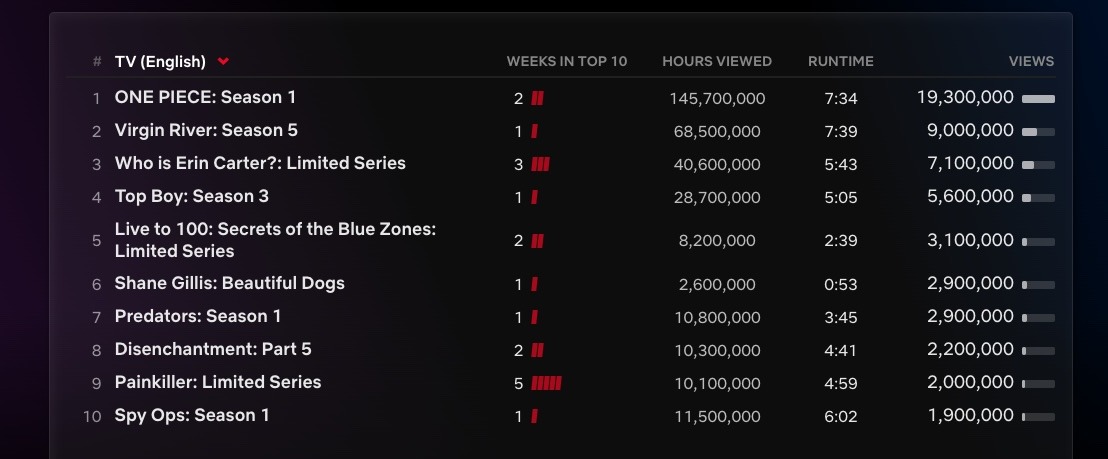Select the TV (English) list label

pos(160,61)
